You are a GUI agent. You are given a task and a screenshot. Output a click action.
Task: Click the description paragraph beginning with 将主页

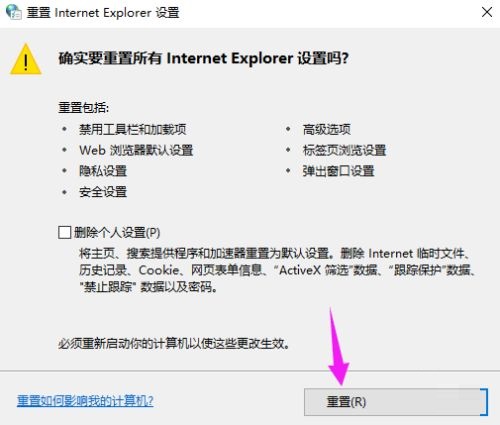click(277, 270)
